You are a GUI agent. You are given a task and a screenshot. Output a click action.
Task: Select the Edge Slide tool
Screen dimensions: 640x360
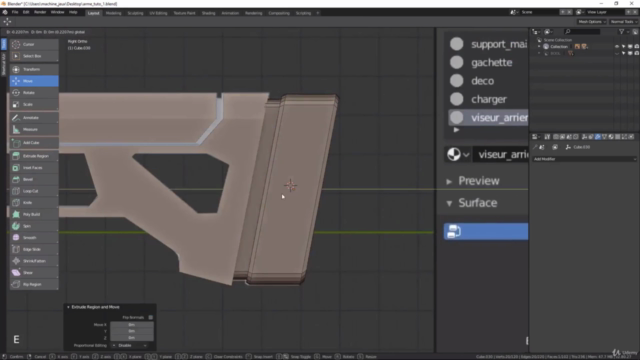(x=34, y=249)
